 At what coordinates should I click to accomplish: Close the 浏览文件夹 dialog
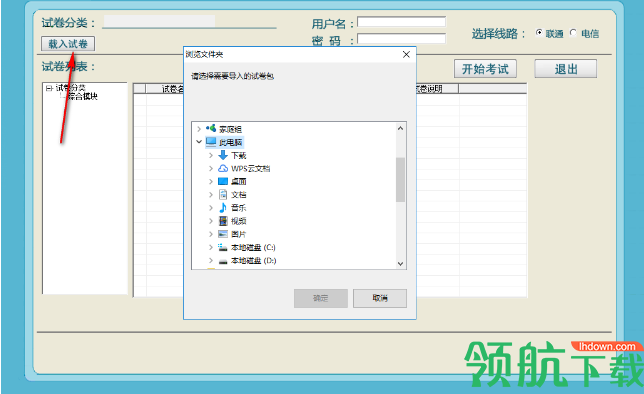tap(406, 54)
